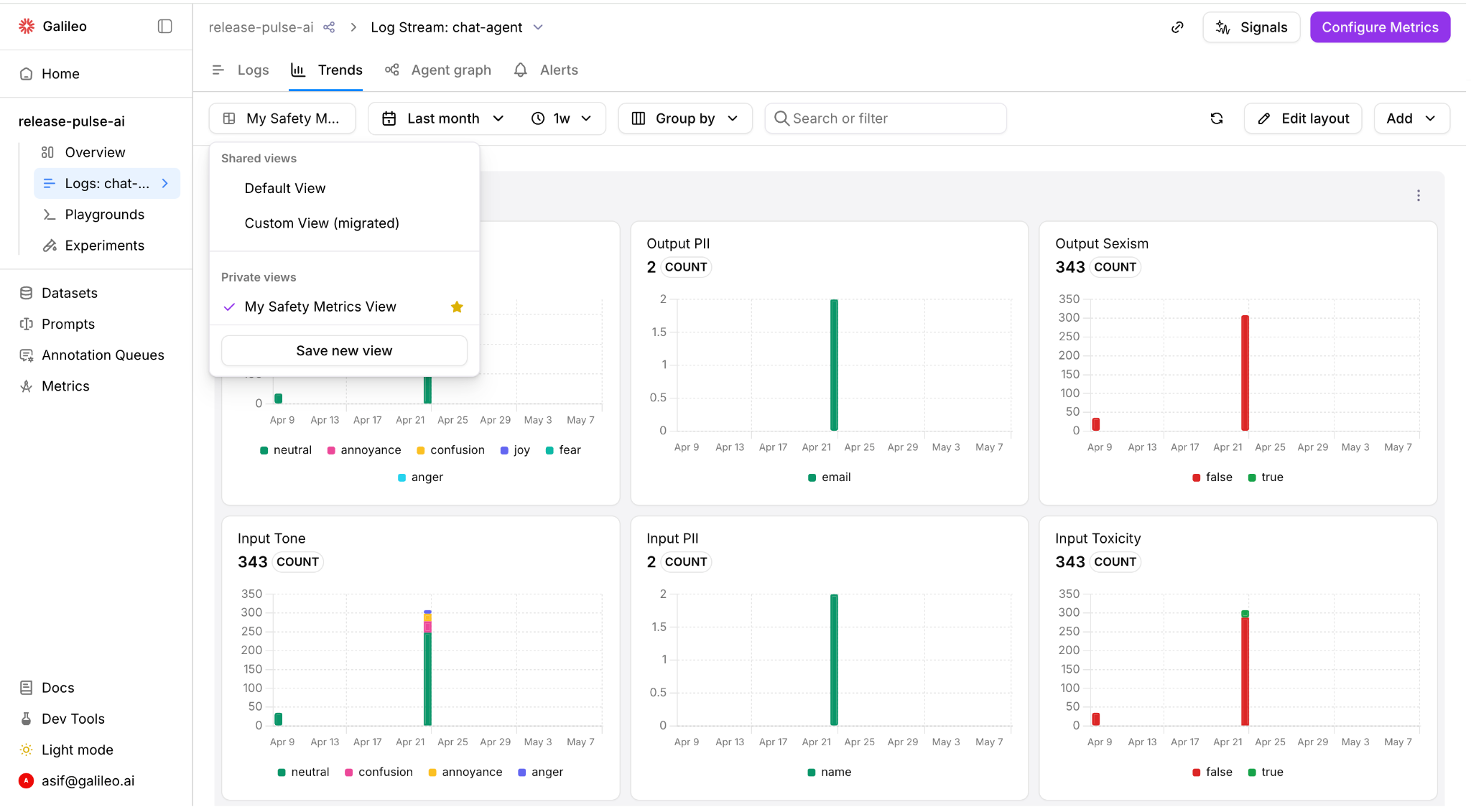Click the release-pulse-ai breadcrumb

[x=261, y=27]
